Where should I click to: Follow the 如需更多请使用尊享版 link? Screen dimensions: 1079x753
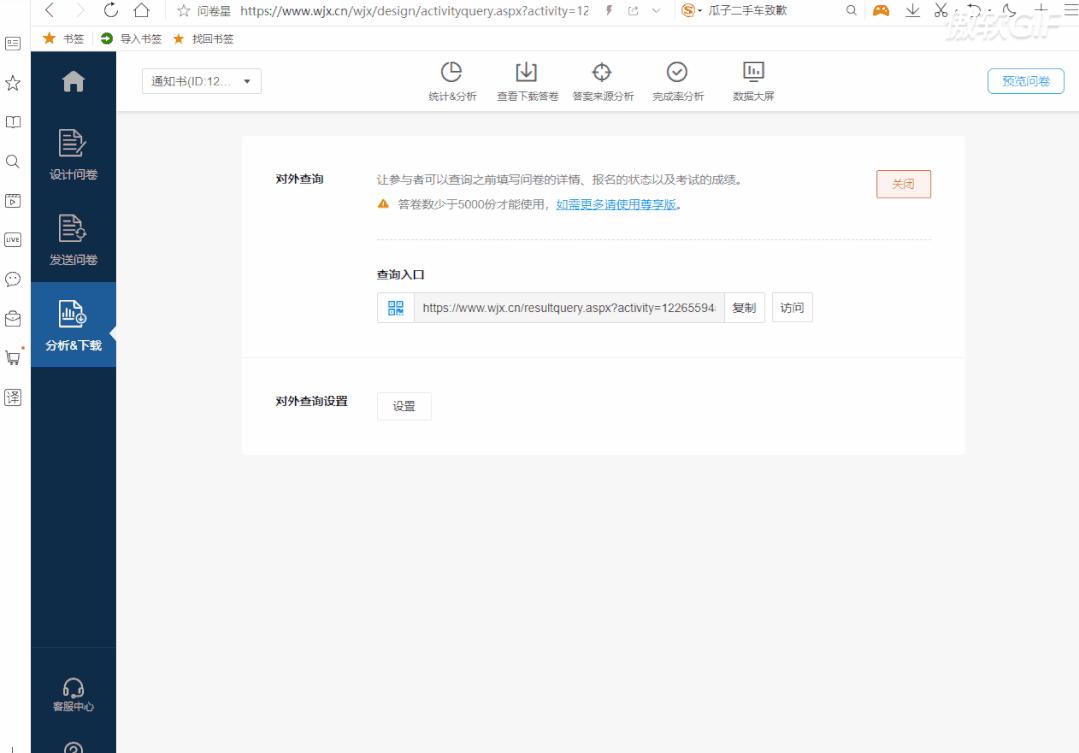coord(618,205)
